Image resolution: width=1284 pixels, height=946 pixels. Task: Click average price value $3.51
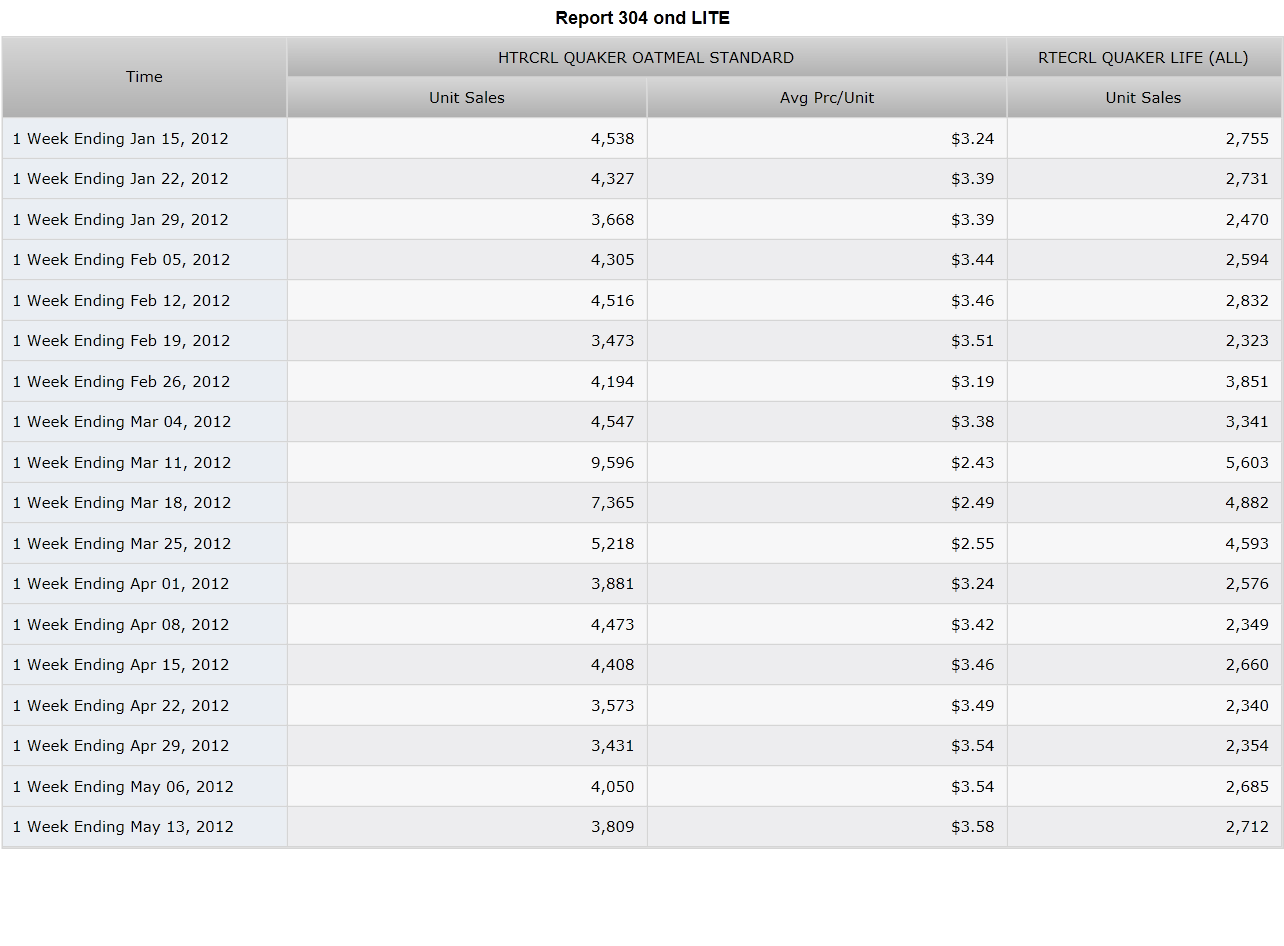point(972,341)
